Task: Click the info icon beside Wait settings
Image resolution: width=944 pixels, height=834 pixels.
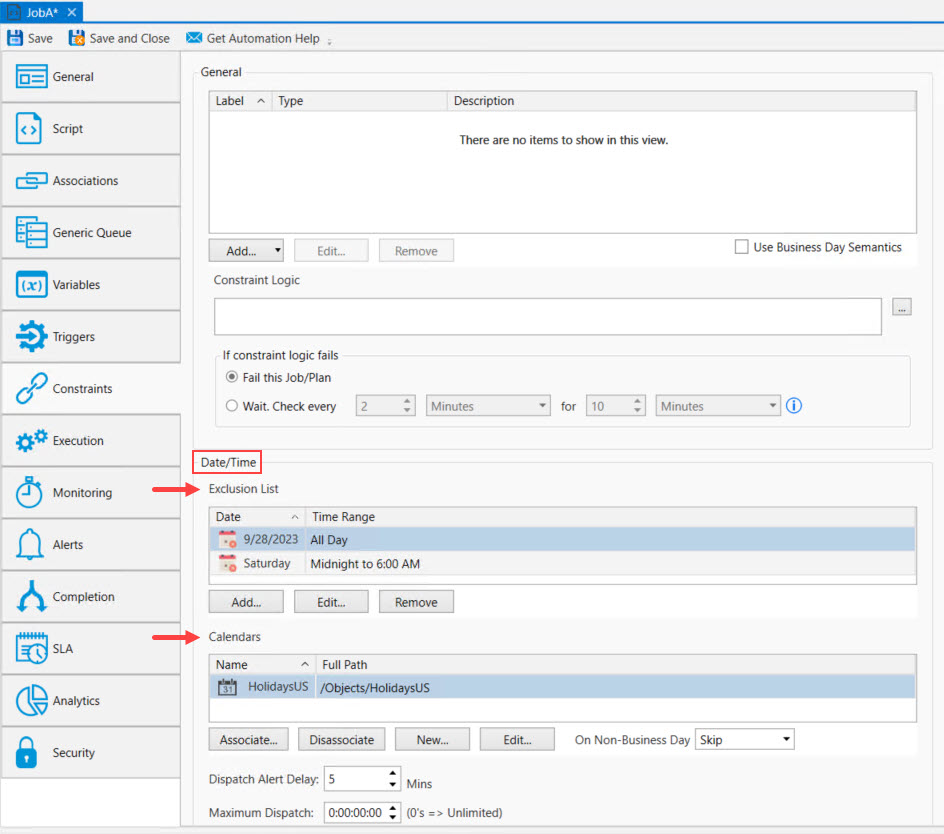Action: [795, 406]
